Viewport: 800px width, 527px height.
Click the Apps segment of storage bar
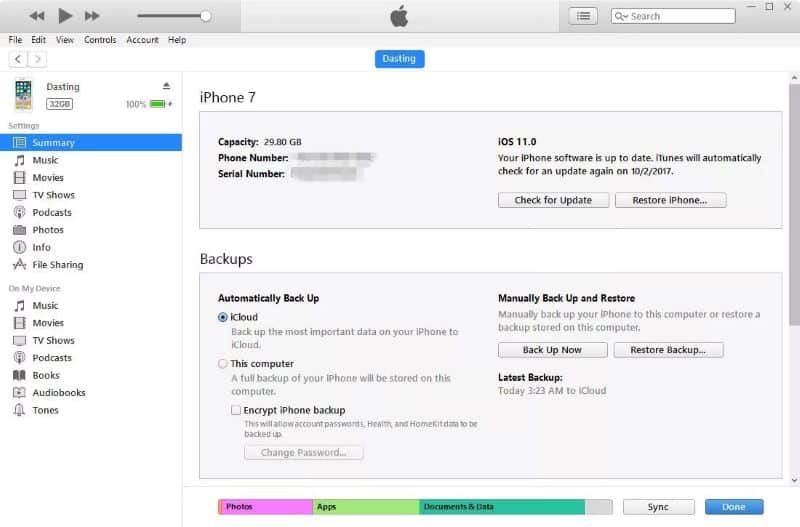pos(366,507)
